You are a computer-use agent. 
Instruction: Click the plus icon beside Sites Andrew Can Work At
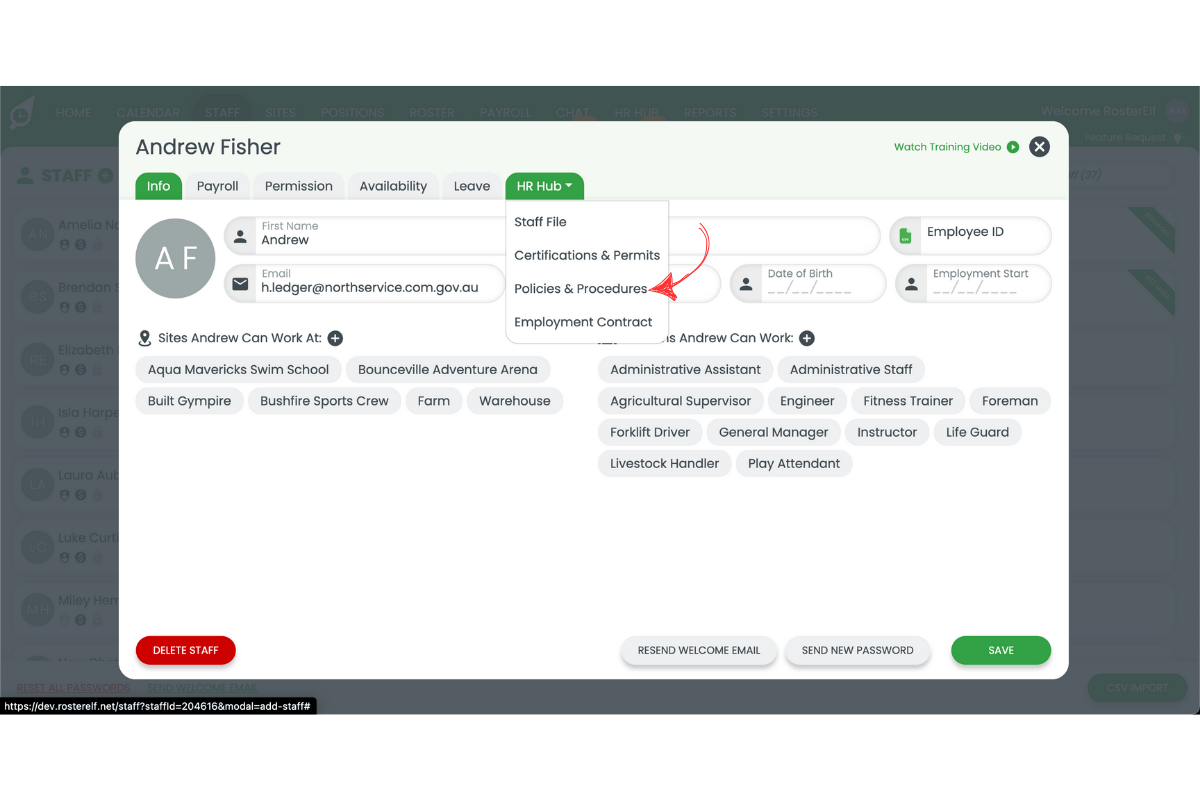(335, 339)
